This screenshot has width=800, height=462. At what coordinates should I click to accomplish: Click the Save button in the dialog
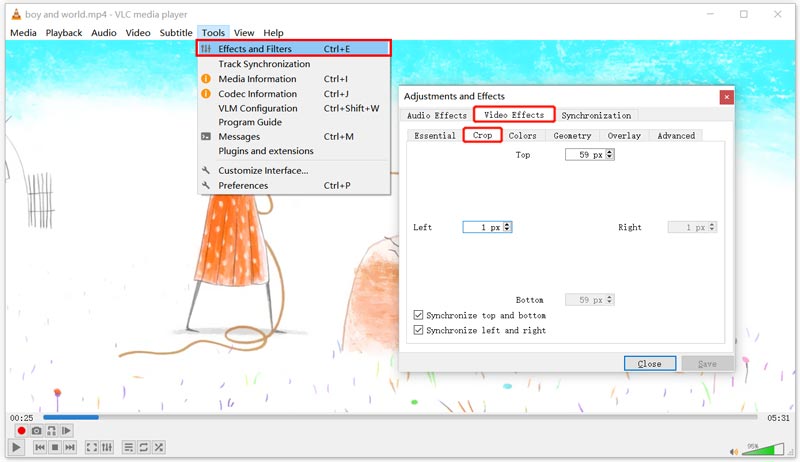coord(707,364)
